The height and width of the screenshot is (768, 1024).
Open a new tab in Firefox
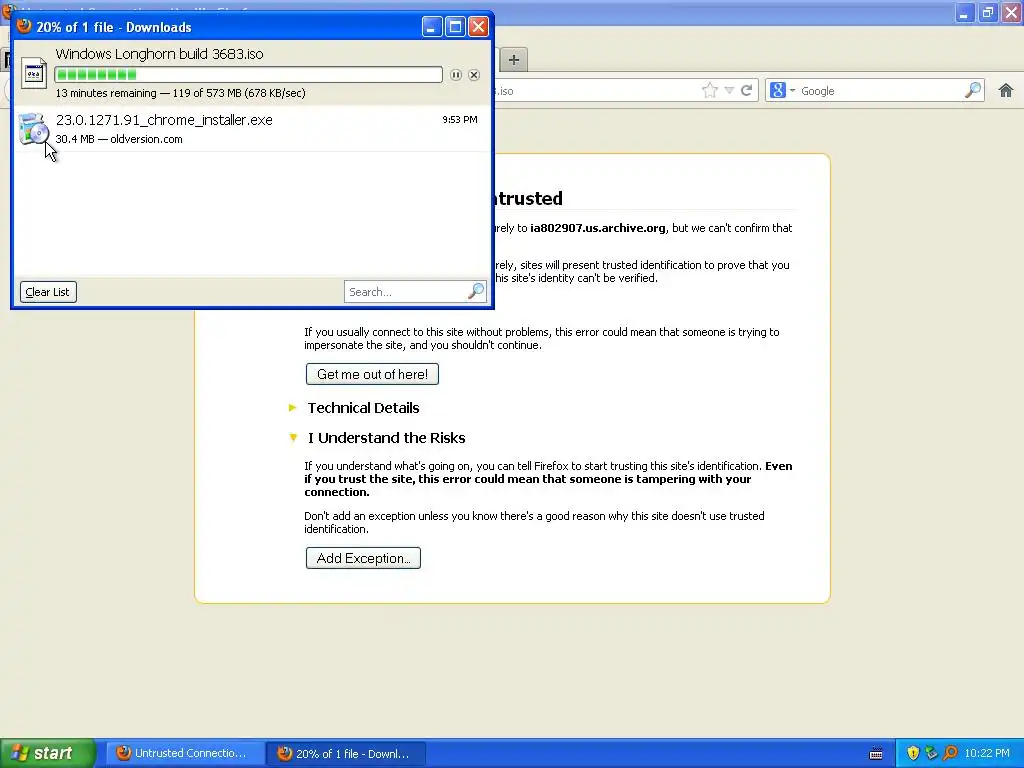coord(514,60)
